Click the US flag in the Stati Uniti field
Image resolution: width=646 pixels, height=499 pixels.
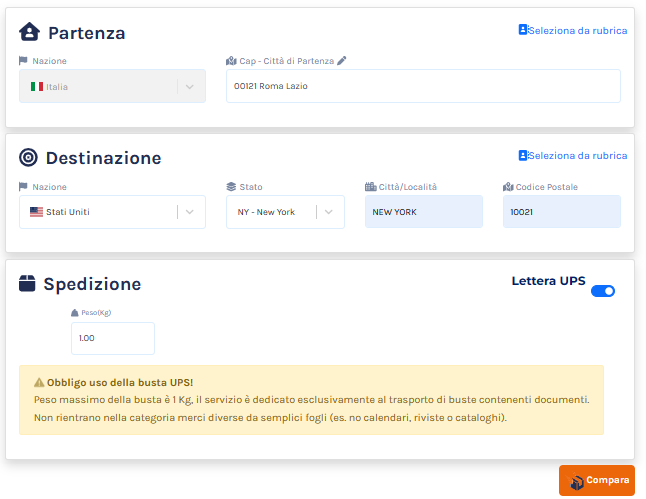point(36,212)
